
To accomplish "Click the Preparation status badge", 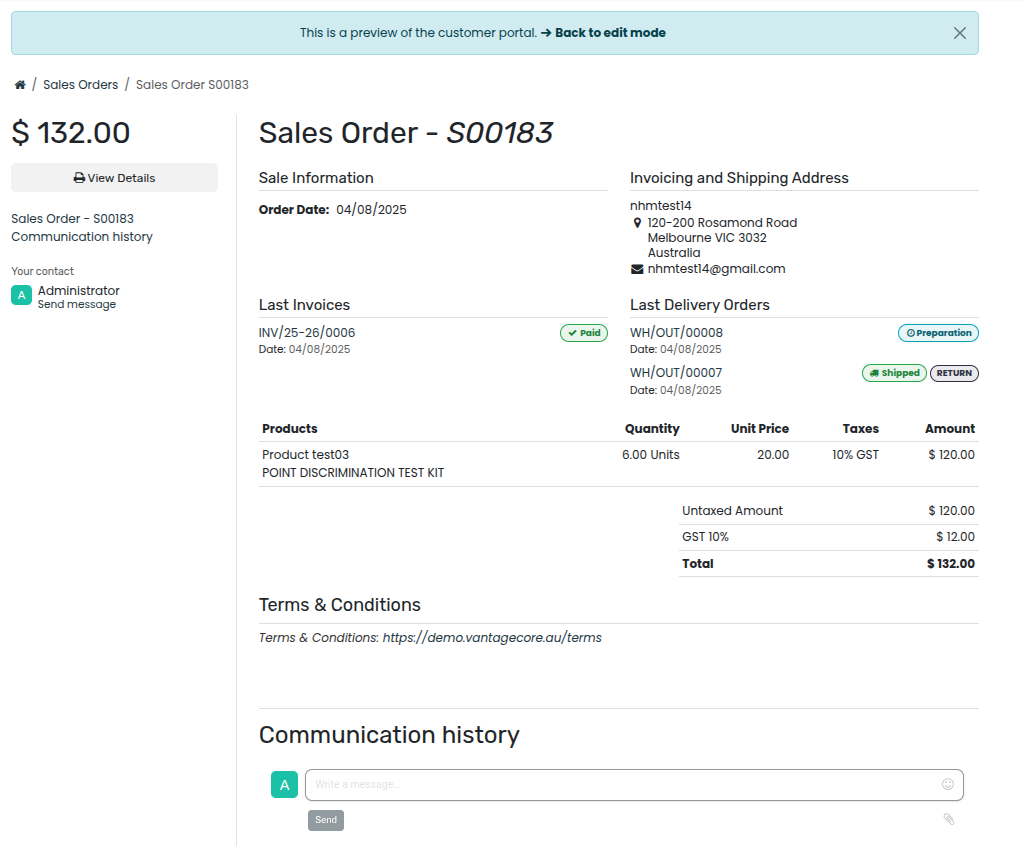I will 938,333.
